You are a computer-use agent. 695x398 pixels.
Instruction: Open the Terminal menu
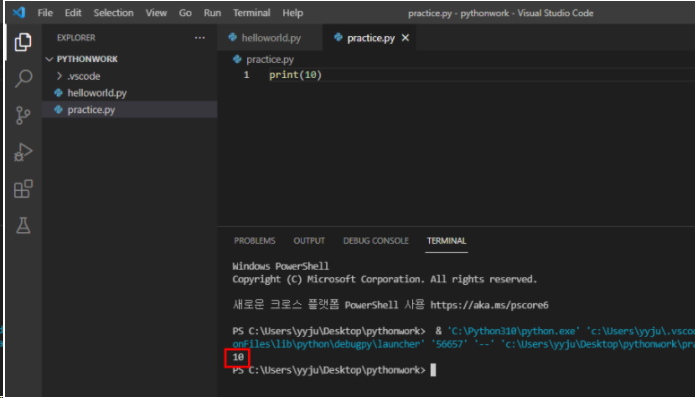[252, 13]
